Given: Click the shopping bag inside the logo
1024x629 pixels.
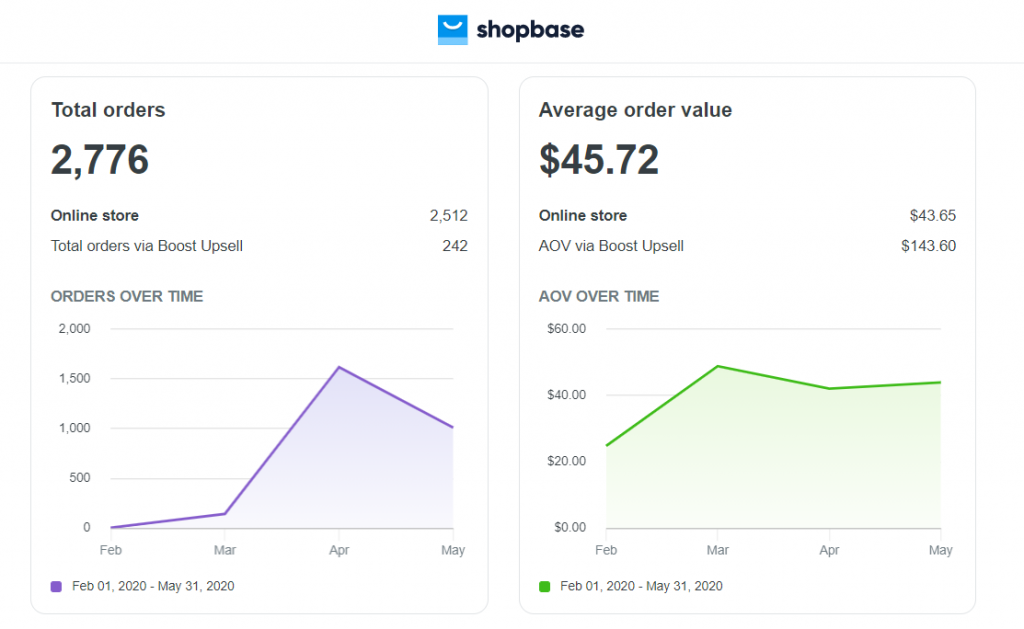Looking at the screenshot, I should 453,30.
